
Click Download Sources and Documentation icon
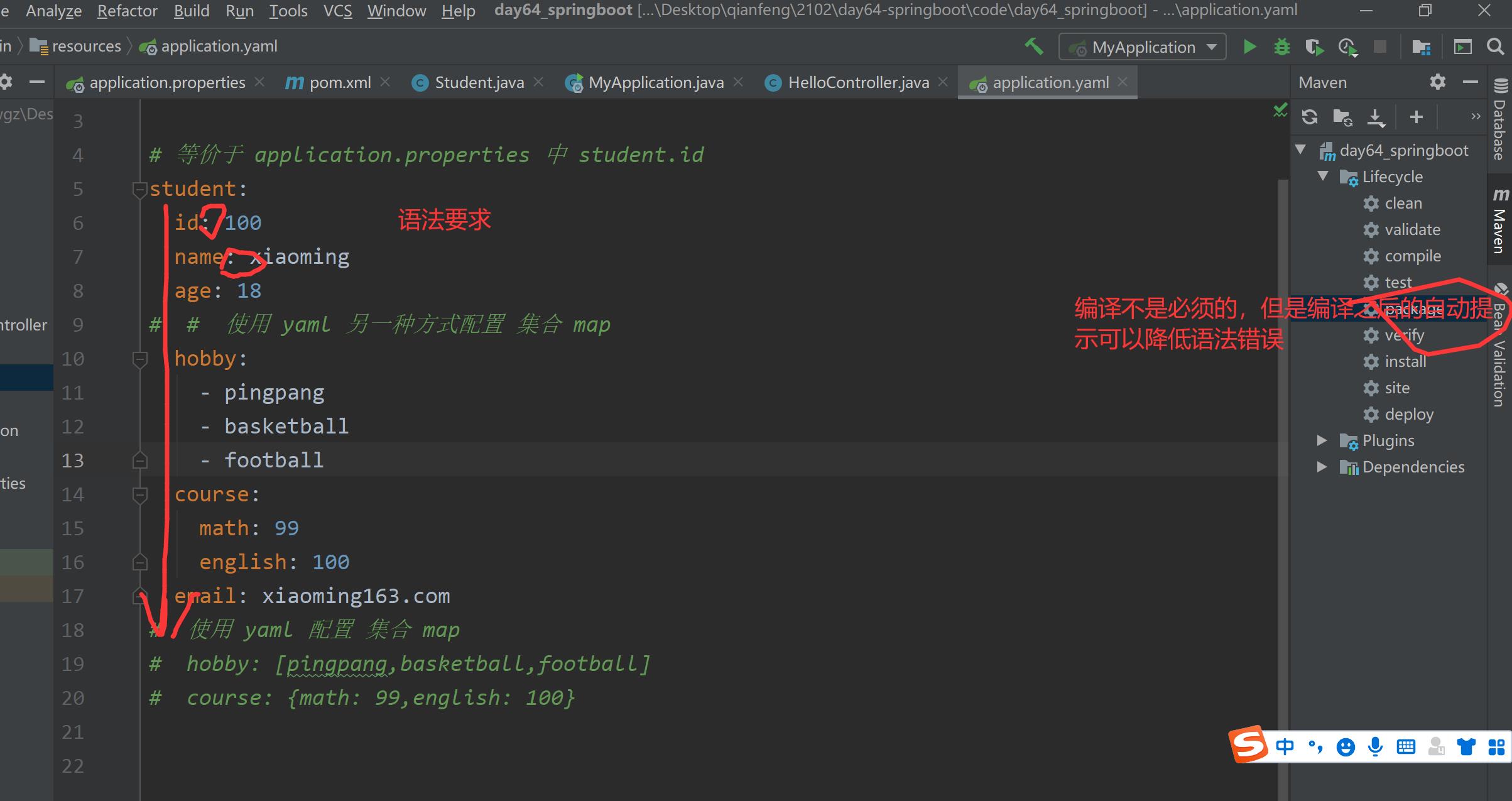[1376, 117]
